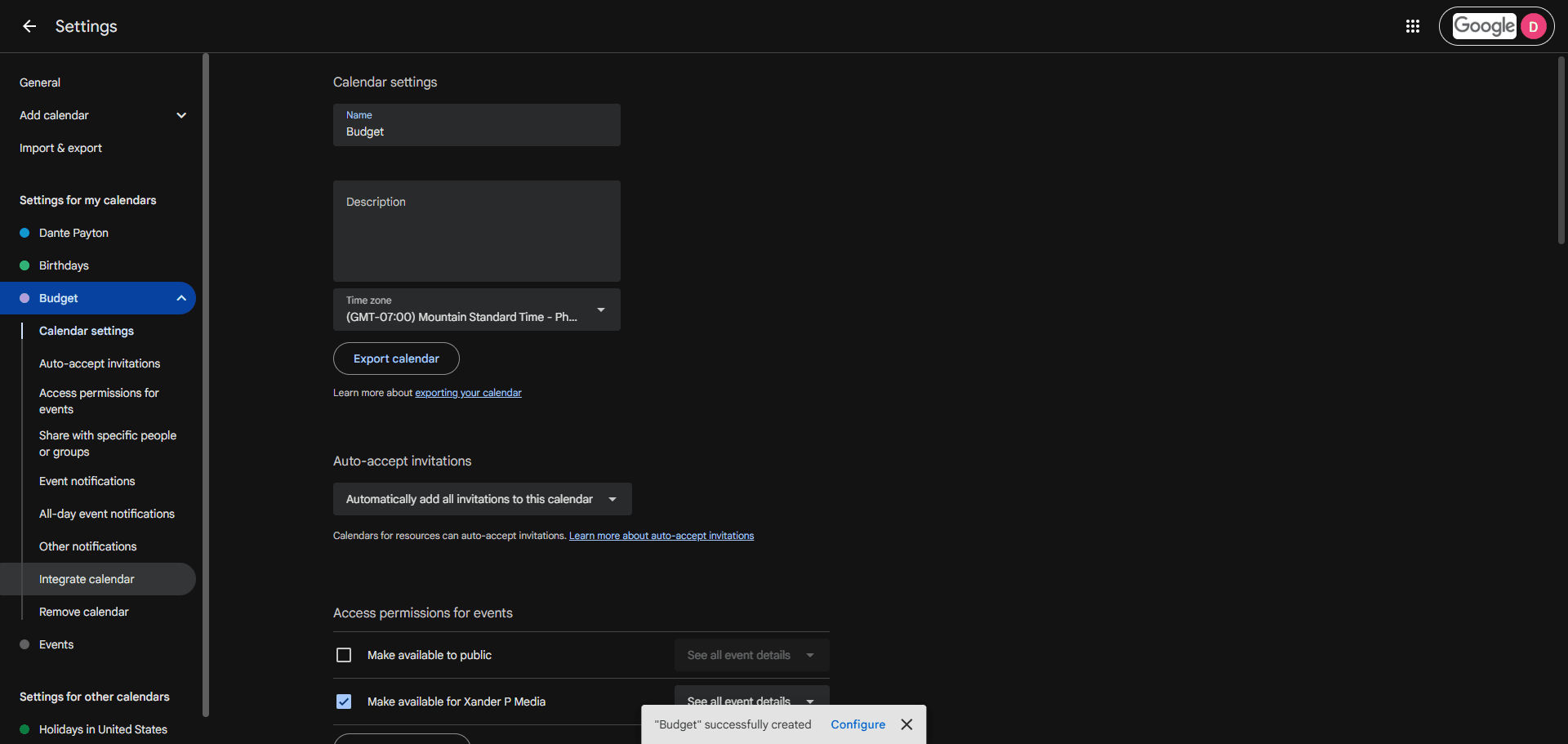This screenshot has width=1568, height=744.
Task: Open the exporting your calendar link
Action: [468, 393]
